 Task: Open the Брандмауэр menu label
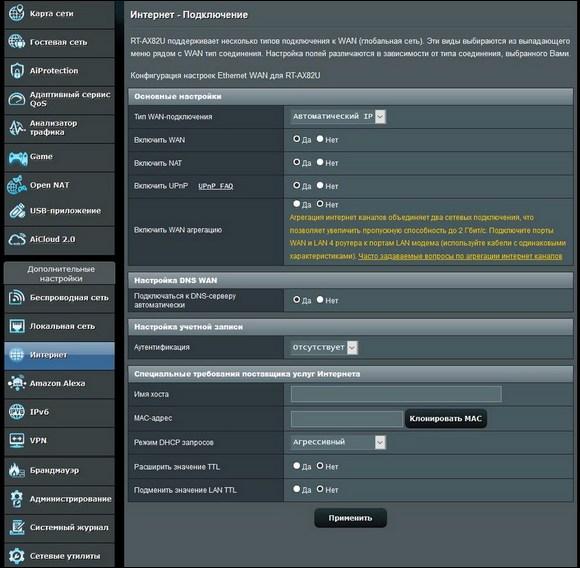tap(54, 470)
